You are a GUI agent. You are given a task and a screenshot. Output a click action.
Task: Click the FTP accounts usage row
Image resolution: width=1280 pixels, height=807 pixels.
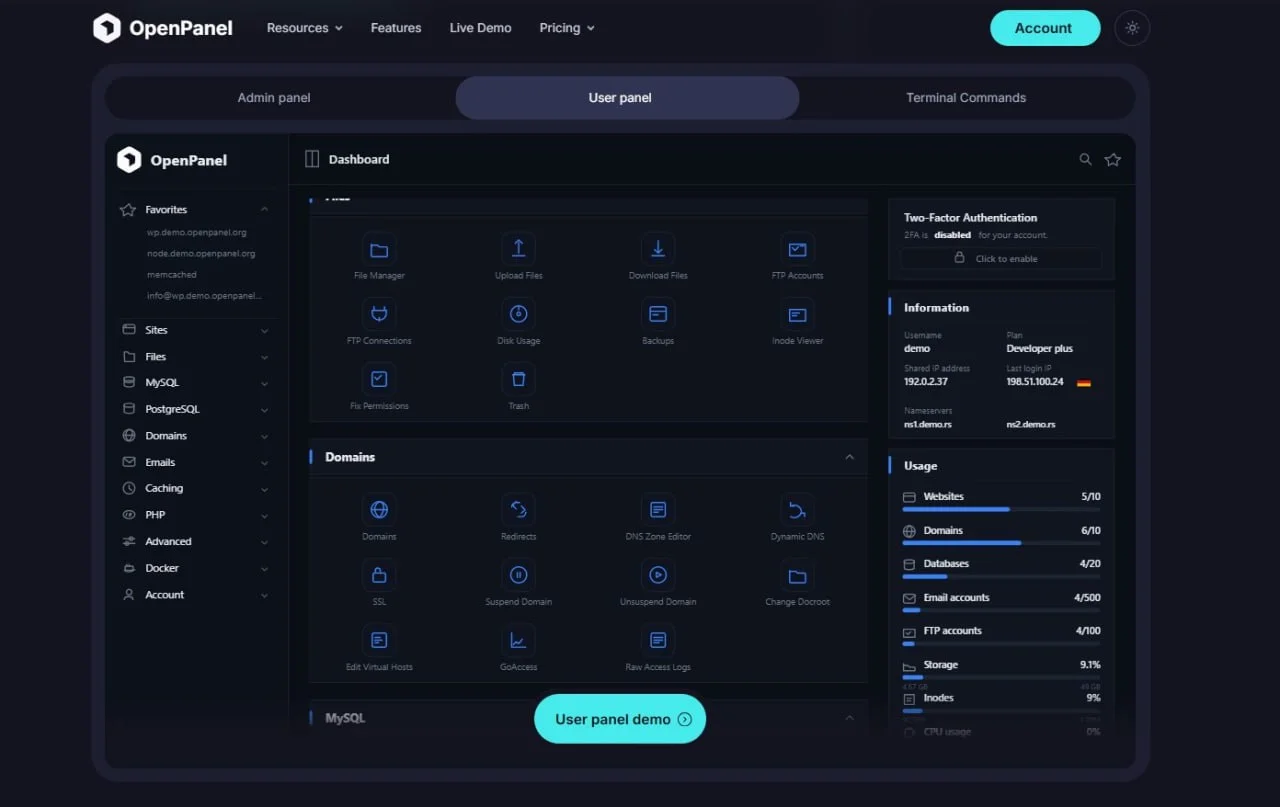coord(1001,634)
